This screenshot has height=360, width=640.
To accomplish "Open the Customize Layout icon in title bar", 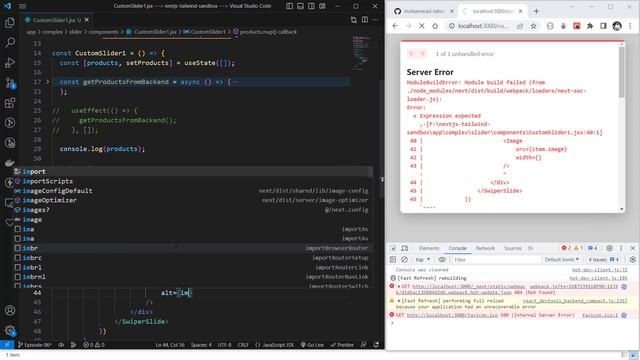I will point(322,6).
